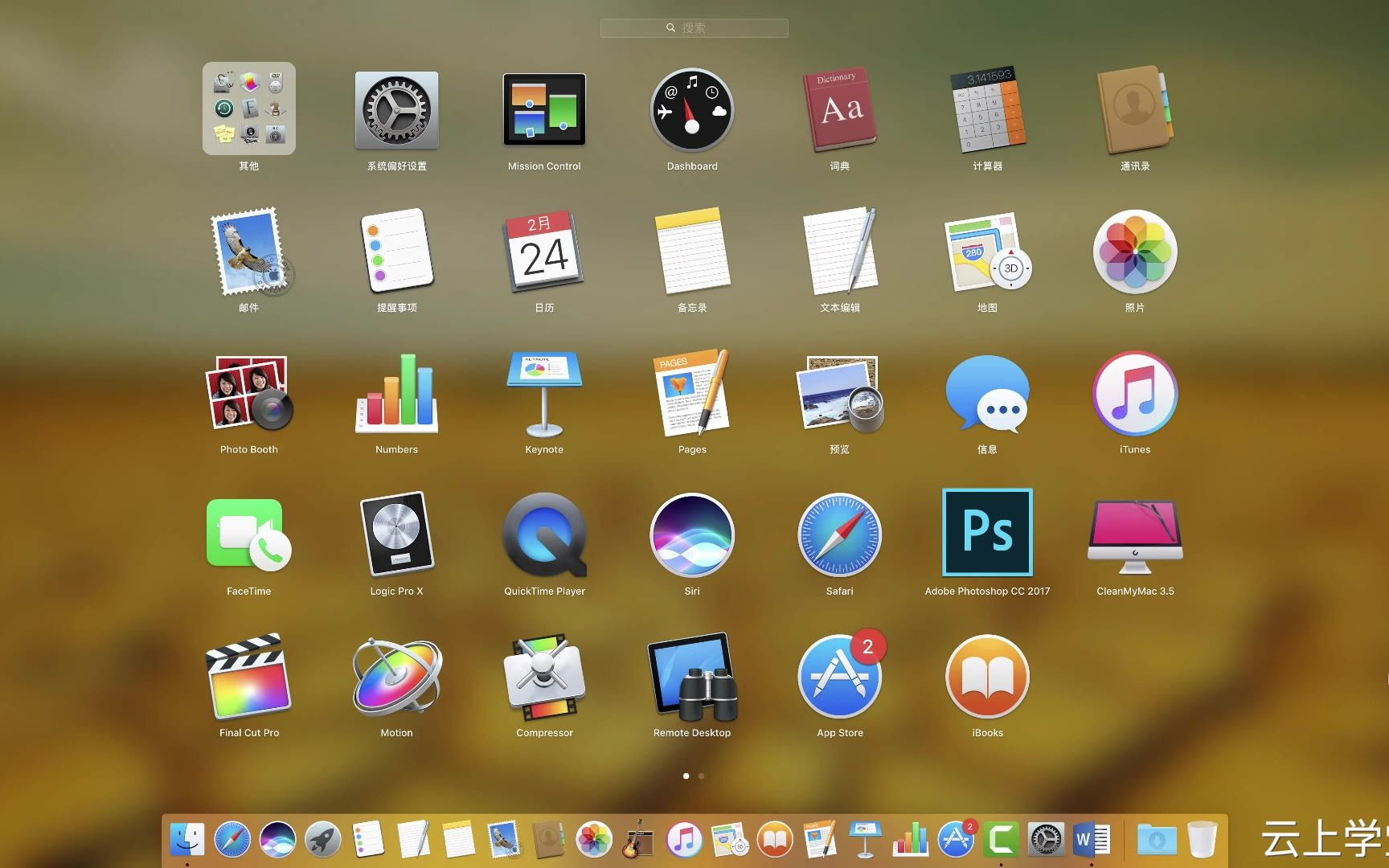Launch Siri from the Launchpad grid
This screenshot has width=1389, height=868.
click(692, 535)
